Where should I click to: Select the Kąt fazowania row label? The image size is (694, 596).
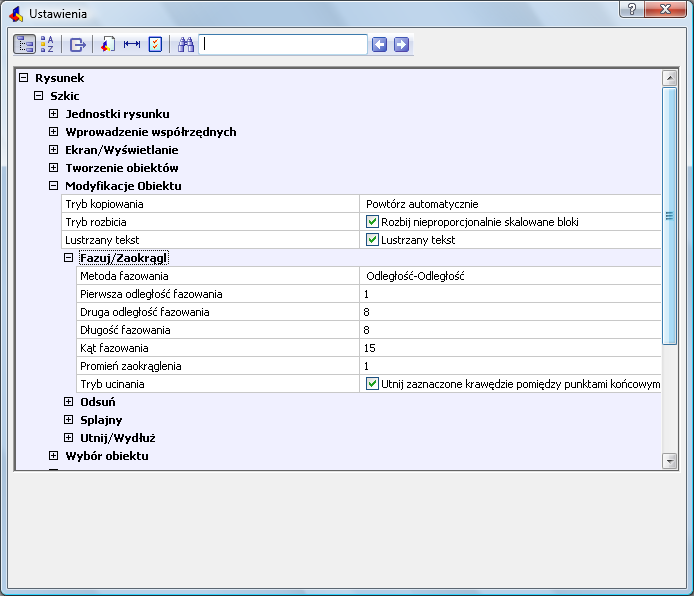pos(114,348)
